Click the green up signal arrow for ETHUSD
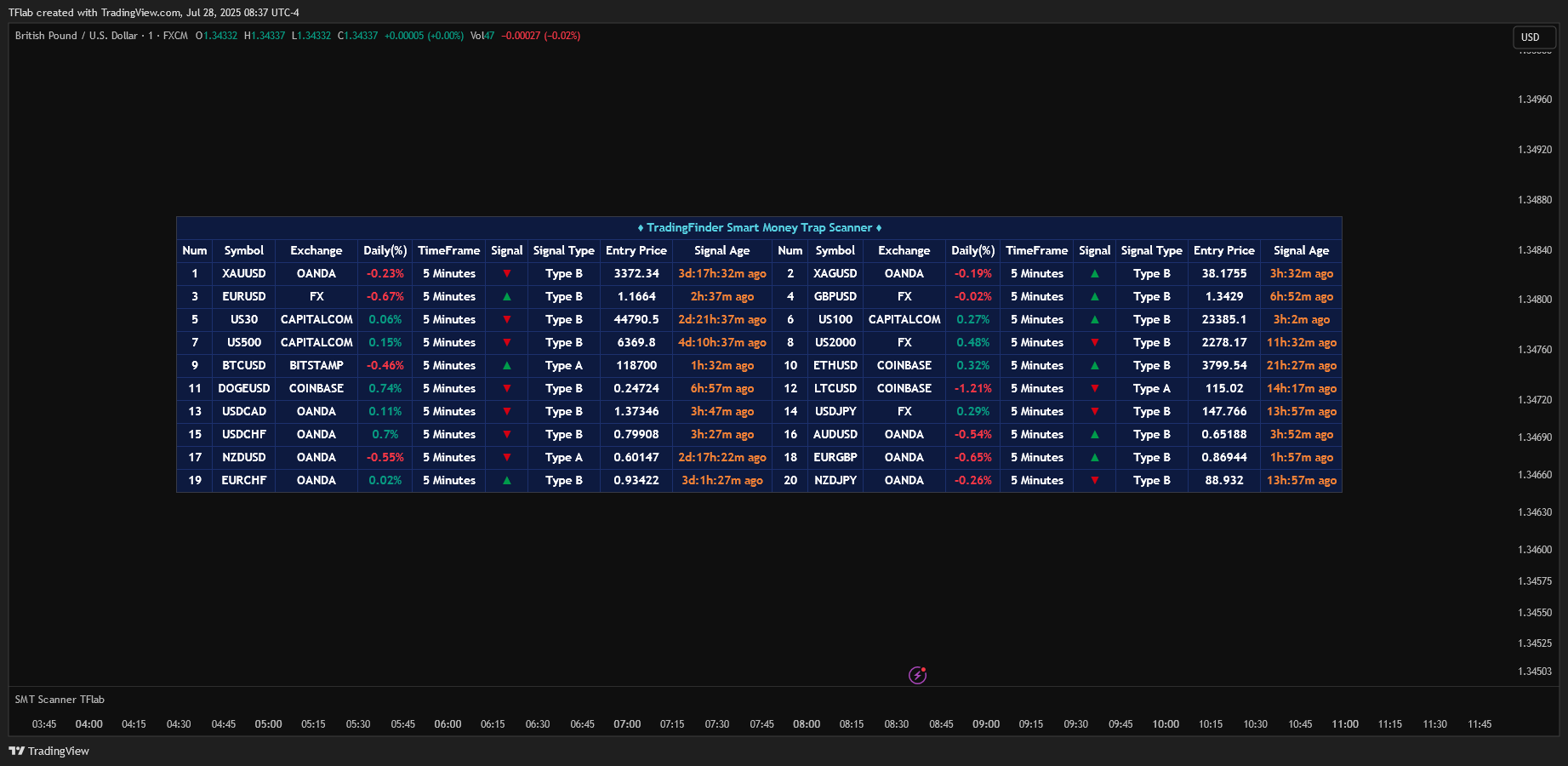Screen dimensions: 1568x766 [x=1095, y=365]
